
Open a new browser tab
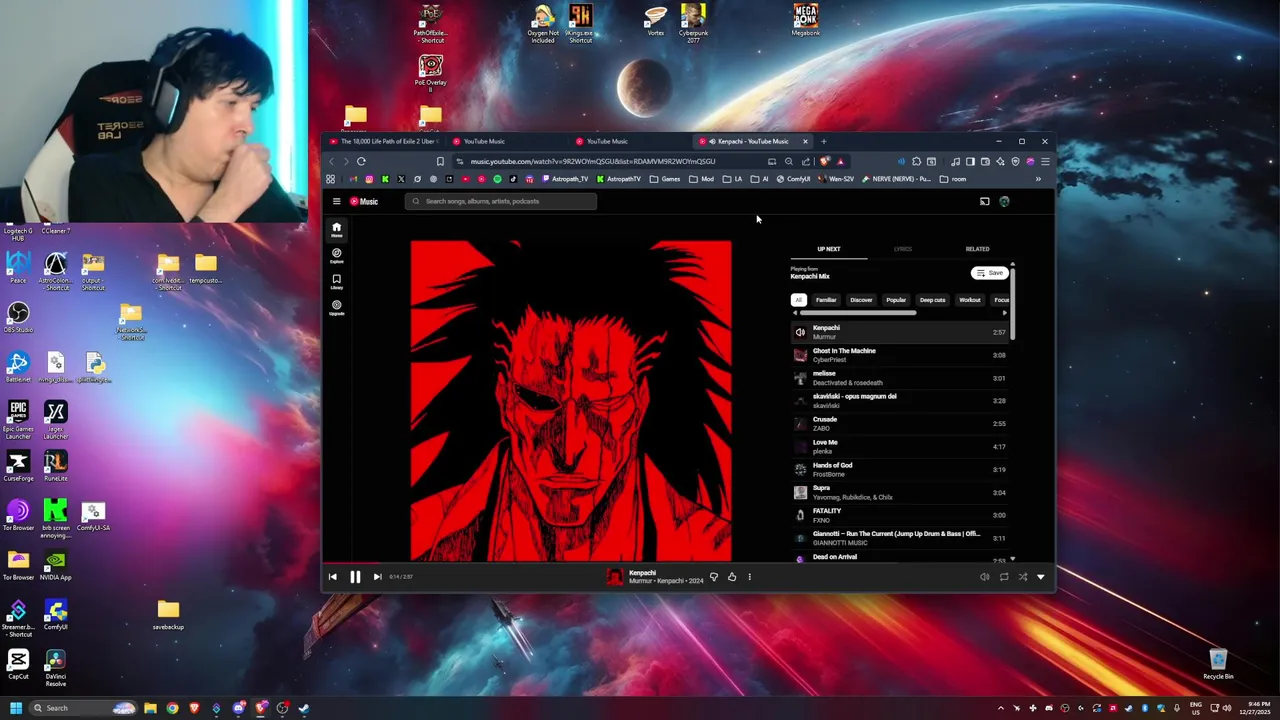coord(824,141)
